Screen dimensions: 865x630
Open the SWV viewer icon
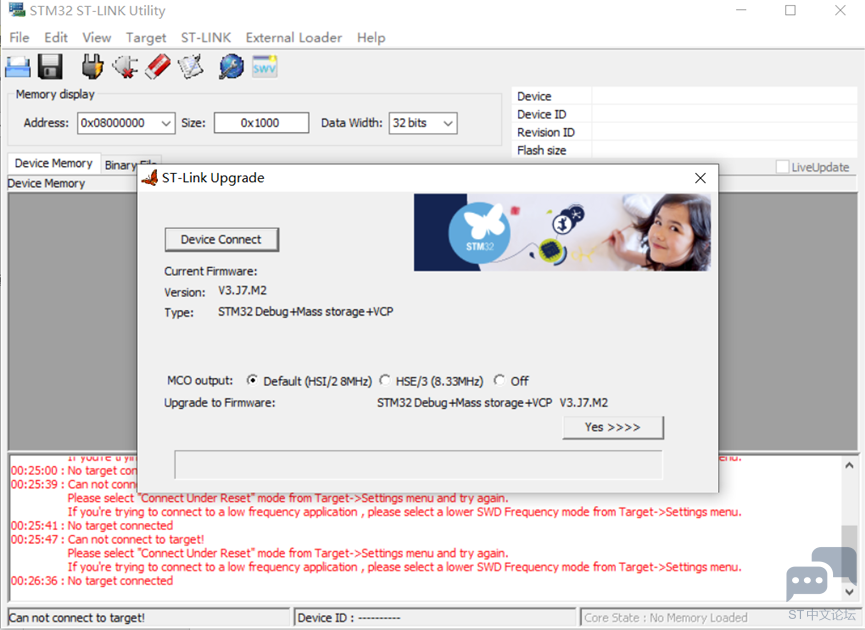(x=264, y=67)
